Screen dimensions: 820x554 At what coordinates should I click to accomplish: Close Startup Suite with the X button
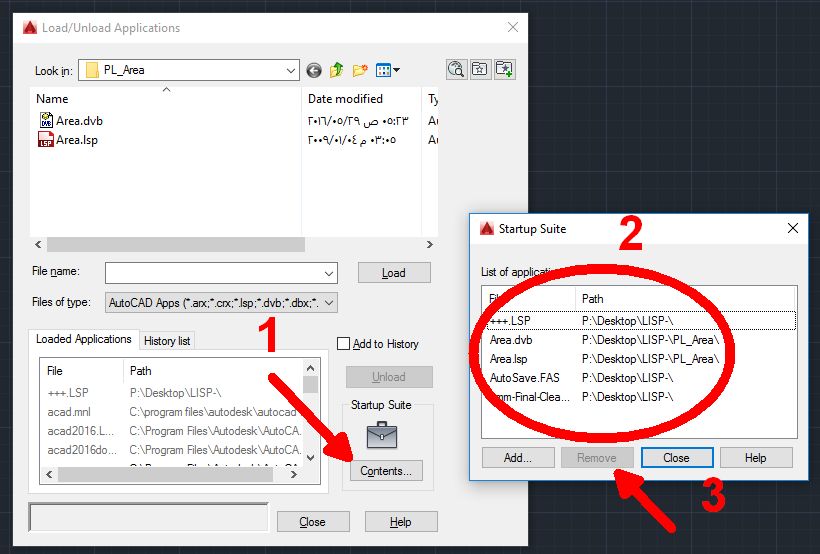click(x=793, y=228)
